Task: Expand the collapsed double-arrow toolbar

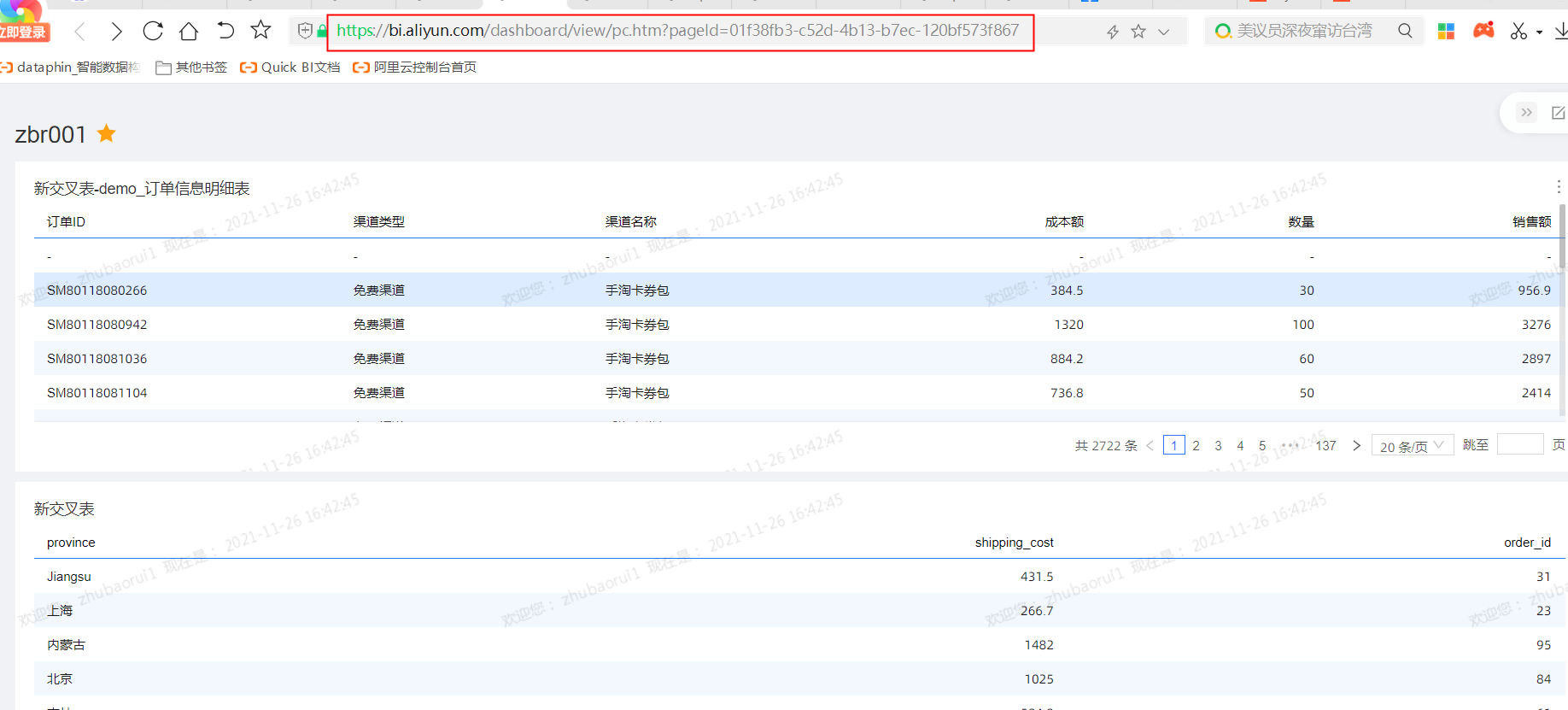Action: 1526,113
